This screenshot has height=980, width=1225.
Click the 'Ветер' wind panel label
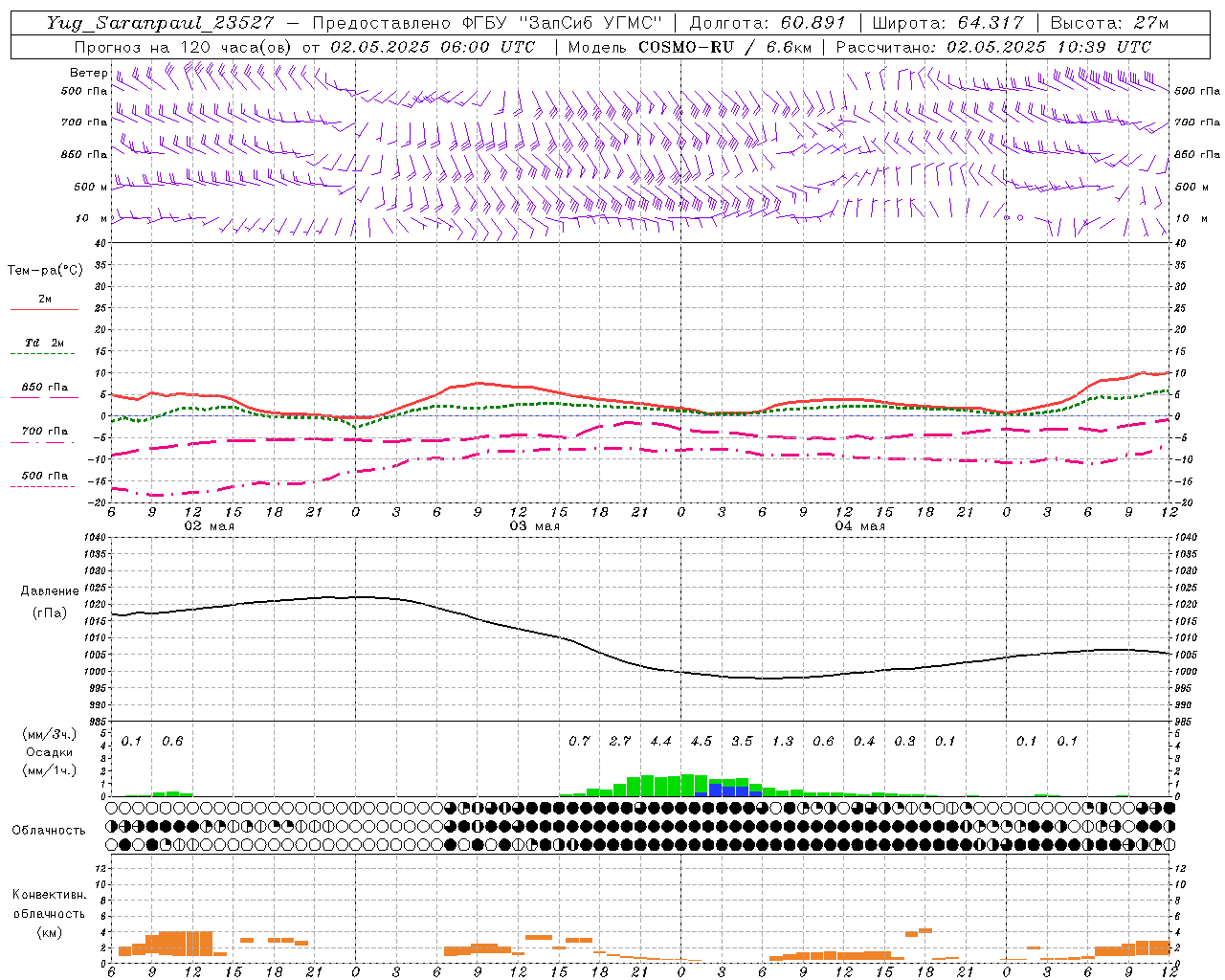point(88,73)
